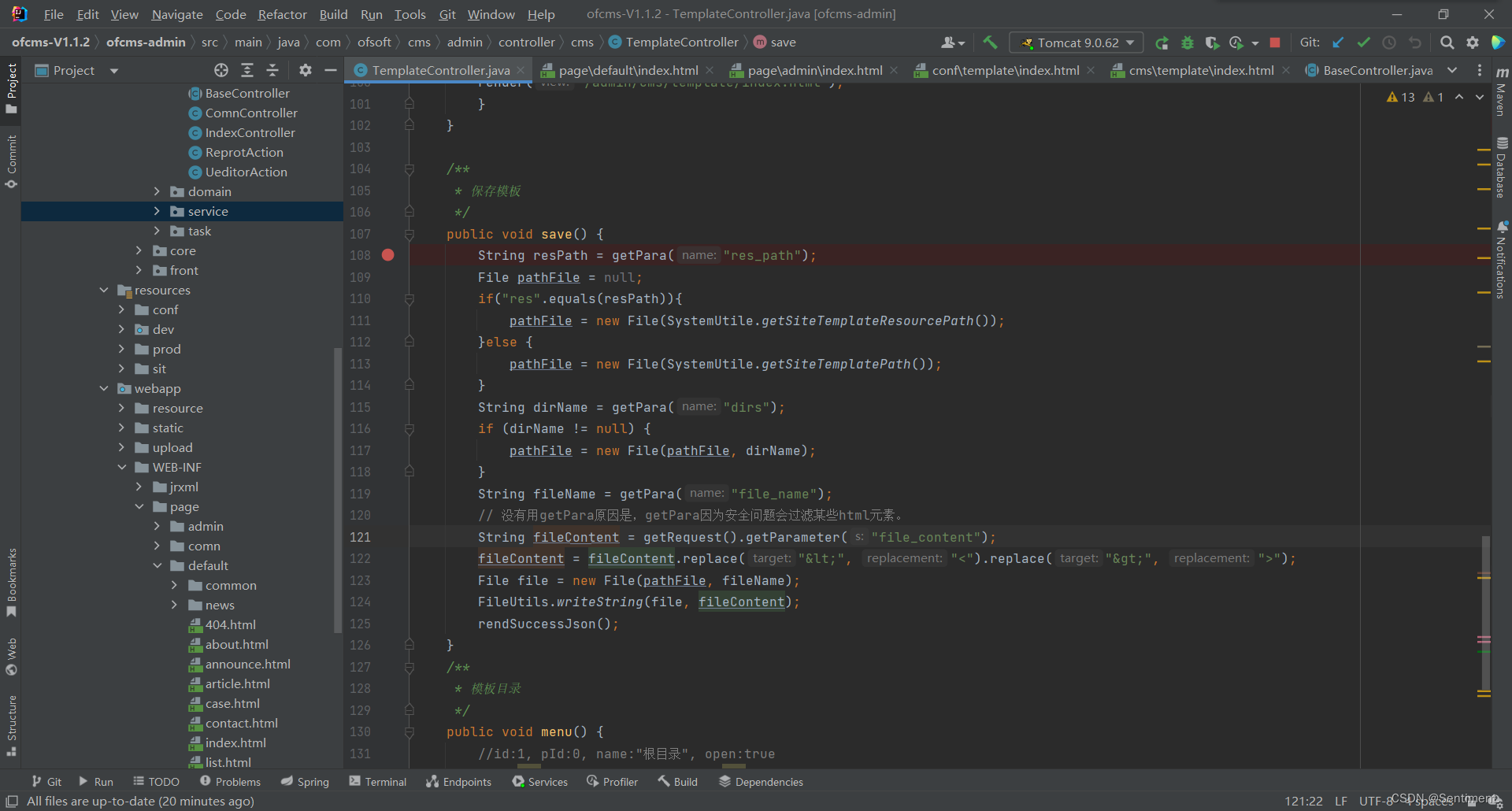Image resolution: width=1512 pixels, height=811 pixels.
Task: Click line position 121:22 in status bar
Action: point(1303,801)
